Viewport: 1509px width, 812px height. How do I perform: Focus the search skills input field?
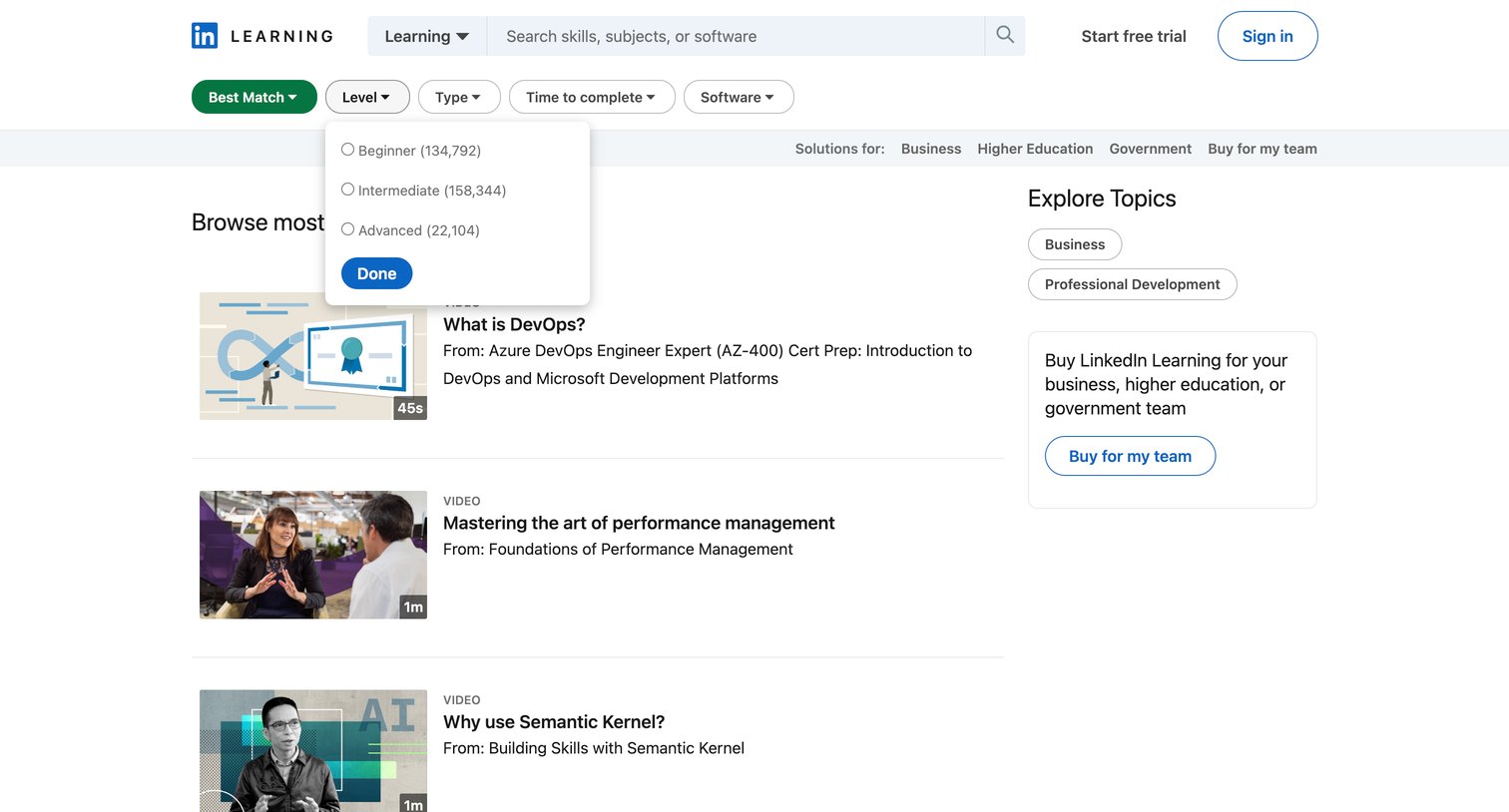(x=736, y=36)
